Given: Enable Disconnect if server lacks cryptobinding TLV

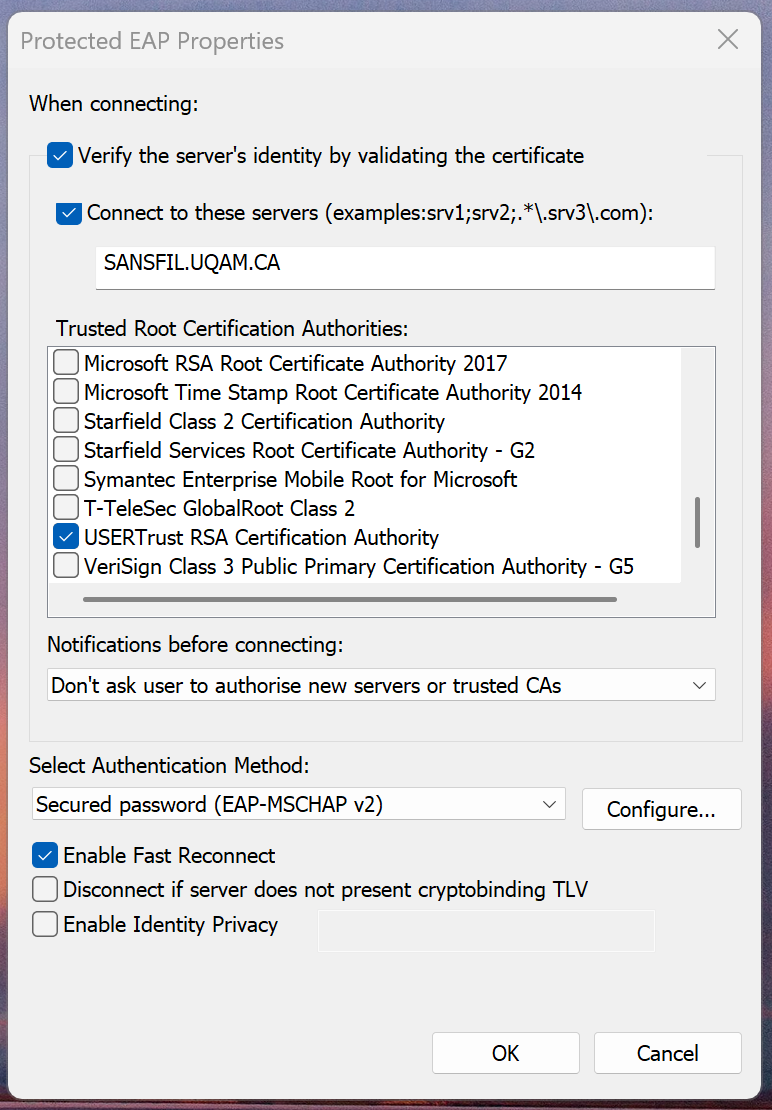Looking at the screenshot, I should (x=45, y=889).
